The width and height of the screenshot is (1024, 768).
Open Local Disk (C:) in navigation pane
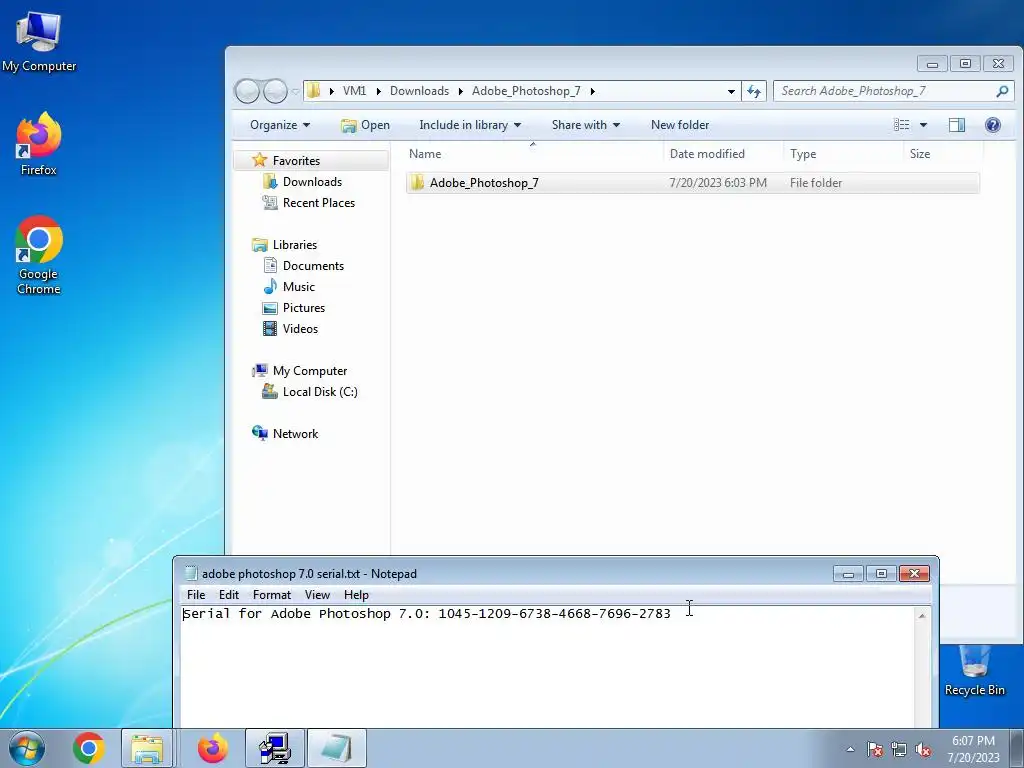click(320, 392)
